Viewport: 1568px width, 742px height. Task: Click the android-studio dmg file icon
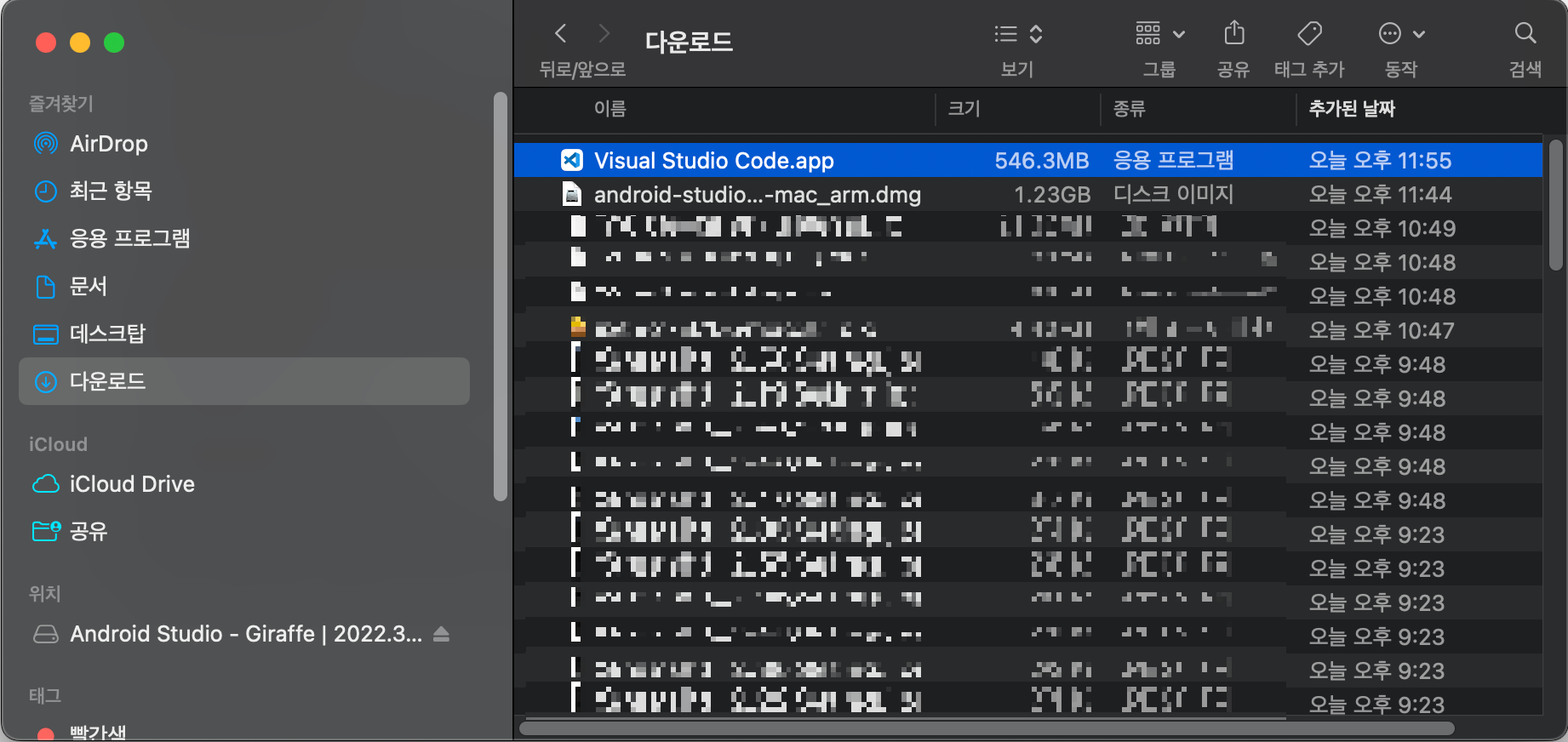point(572,194)
